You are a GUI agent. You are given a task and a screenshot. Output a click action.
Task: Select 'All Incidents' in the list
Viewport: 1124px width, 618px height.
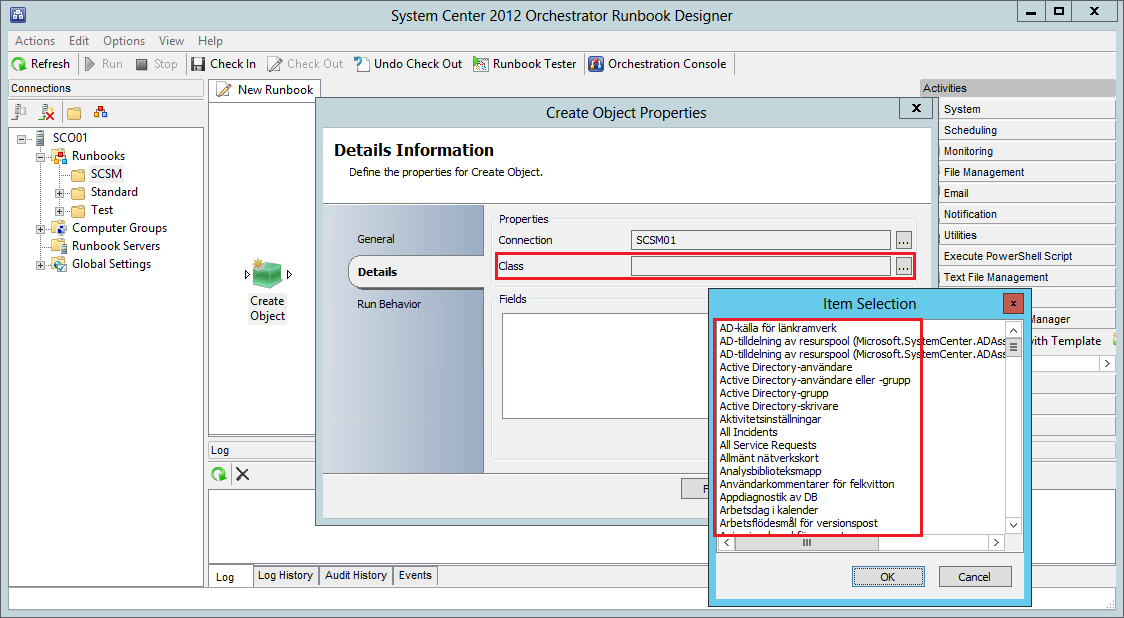pyautogui.click(x=748, y=432)
